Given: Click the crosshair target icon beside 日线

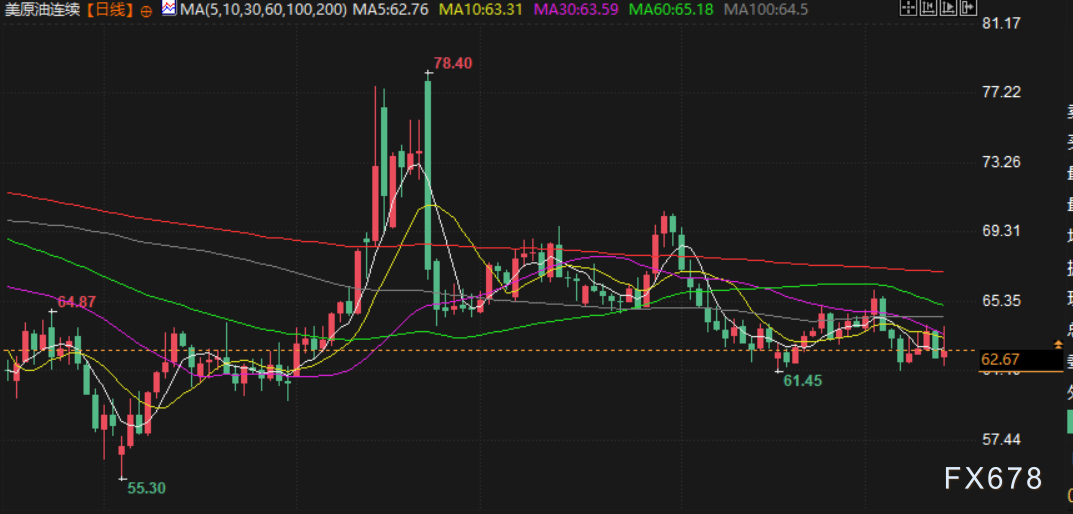Looking at the screenshot, I should (148, 10).
